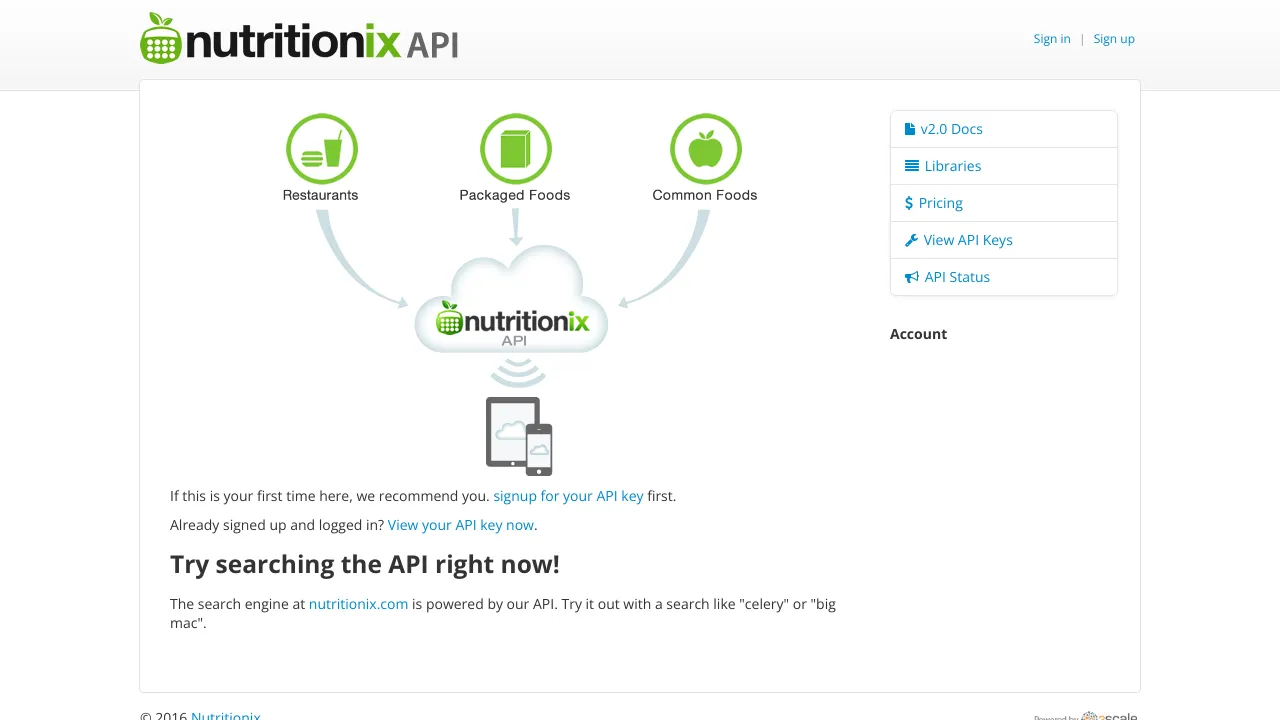
Task: Click the list icon beside Libraries
Action: pyautogui.click(x=912, y=166)
